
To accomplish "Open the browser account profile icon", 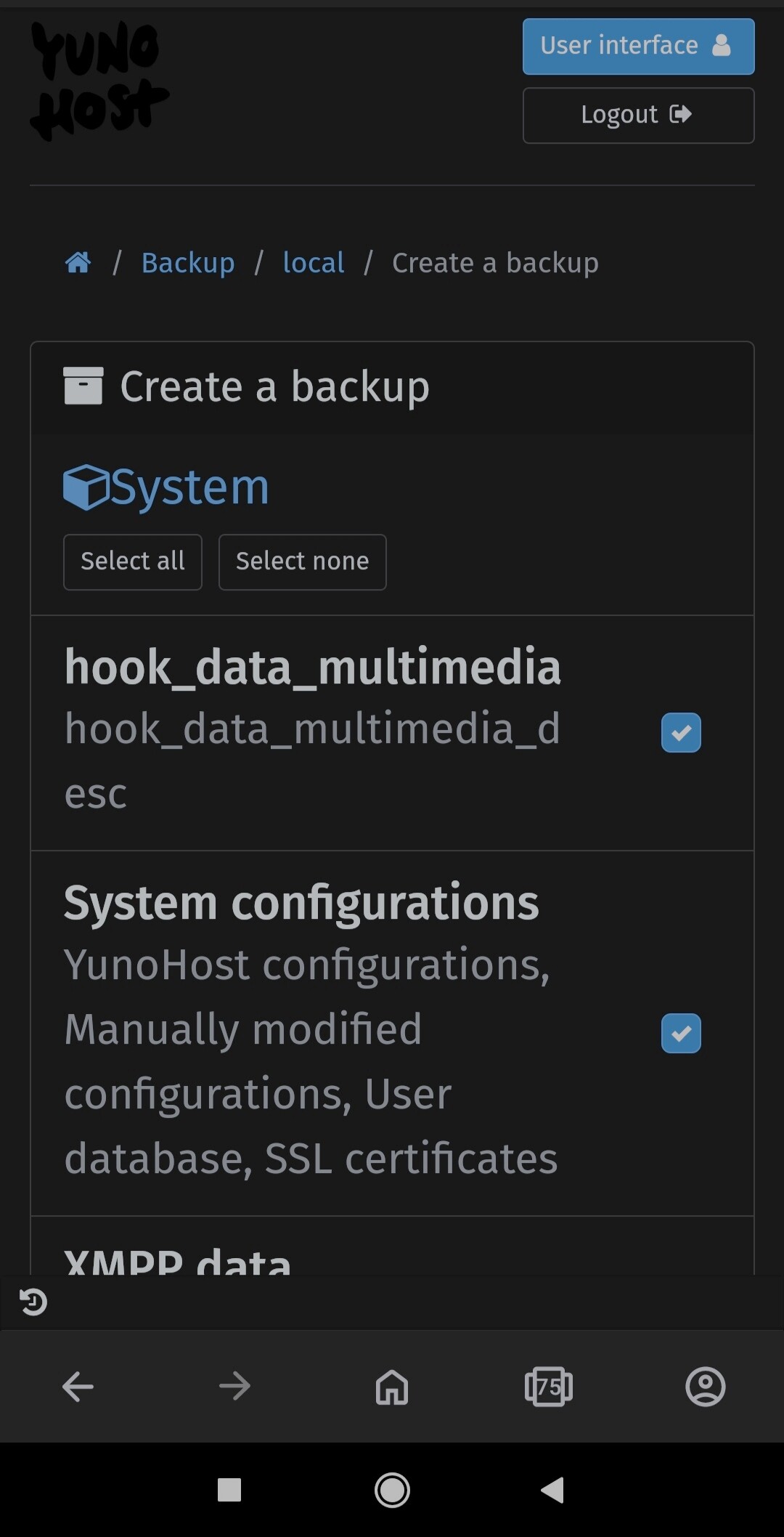I will [706, 1387].
